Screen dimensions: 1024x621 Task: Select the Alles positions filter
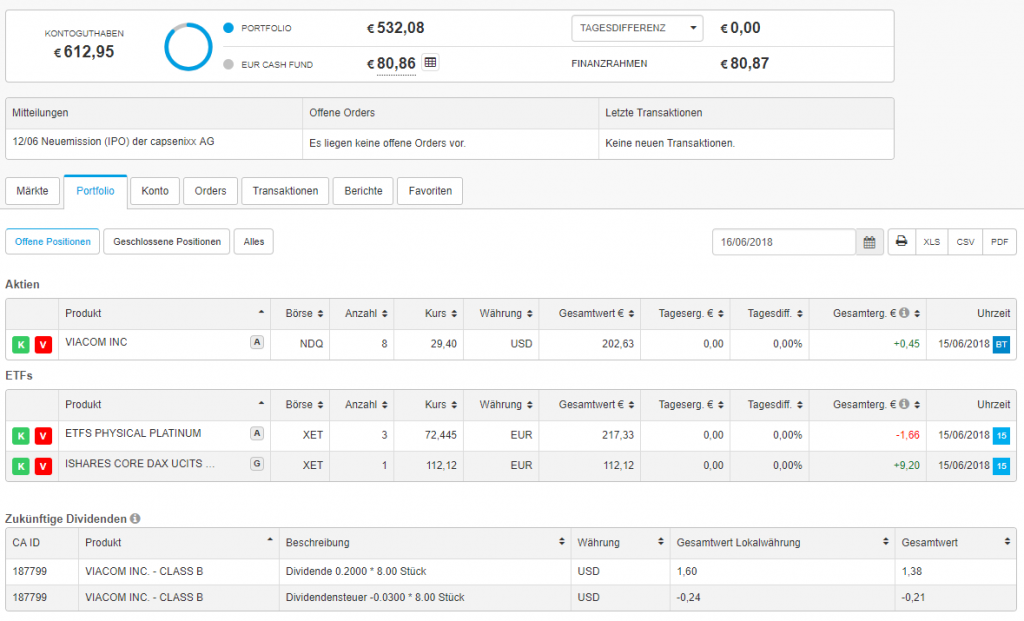[253, 242]
